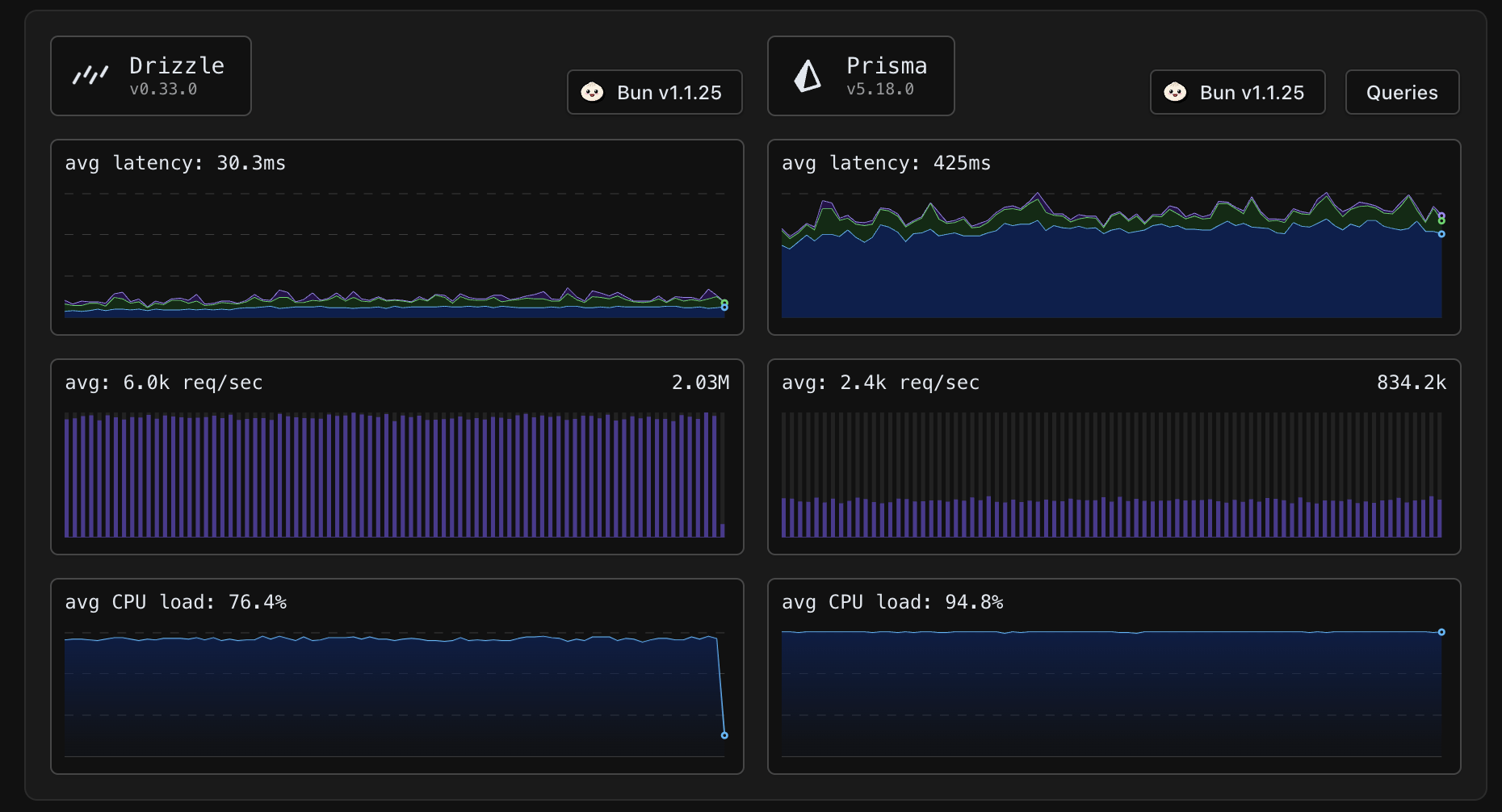Viewport: 1502px width, 812px height.
Task: Click the Prisma CPU load chart
Action: [x=1112, y=694]
